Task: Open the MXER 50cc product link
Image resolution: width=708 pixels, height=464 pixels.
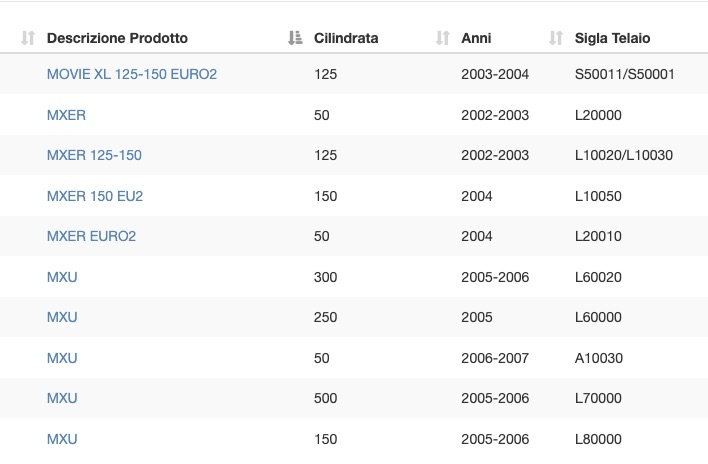Action: point(66,115)
